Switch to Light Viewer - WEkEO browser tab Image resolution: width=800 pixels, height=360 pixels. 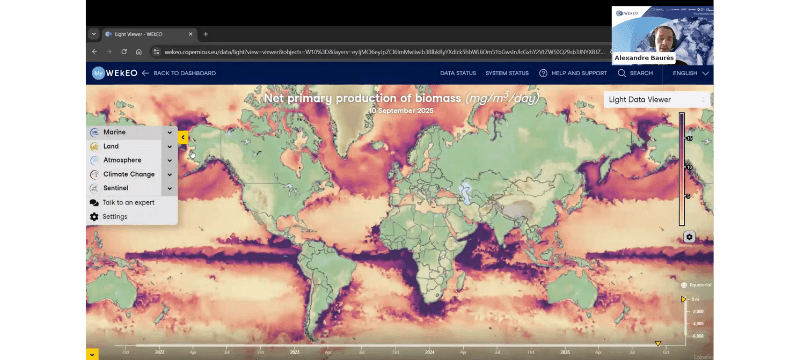click(148, 34)
